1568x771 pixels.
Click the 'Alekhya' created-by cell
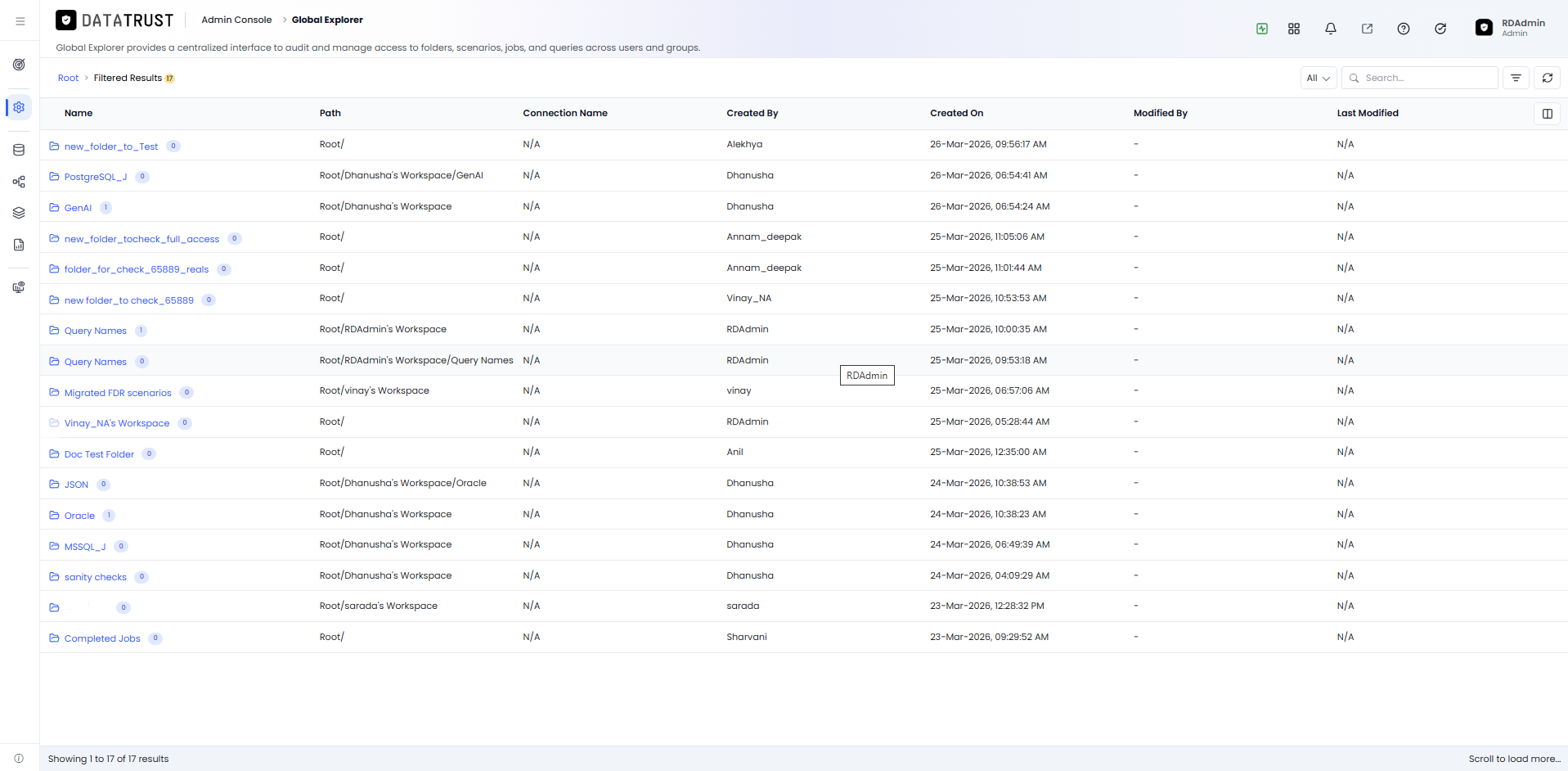(x=744, y=144)
